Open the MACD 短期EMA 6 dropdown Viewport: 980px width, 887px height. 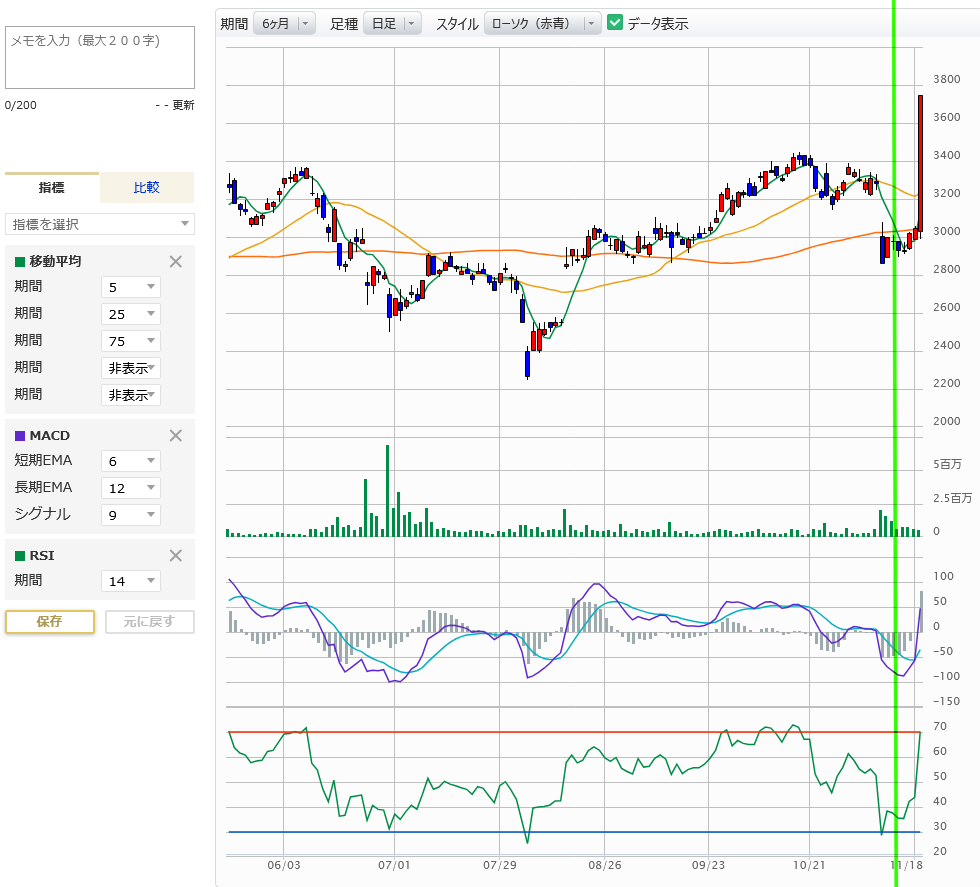tap(131, 461)
